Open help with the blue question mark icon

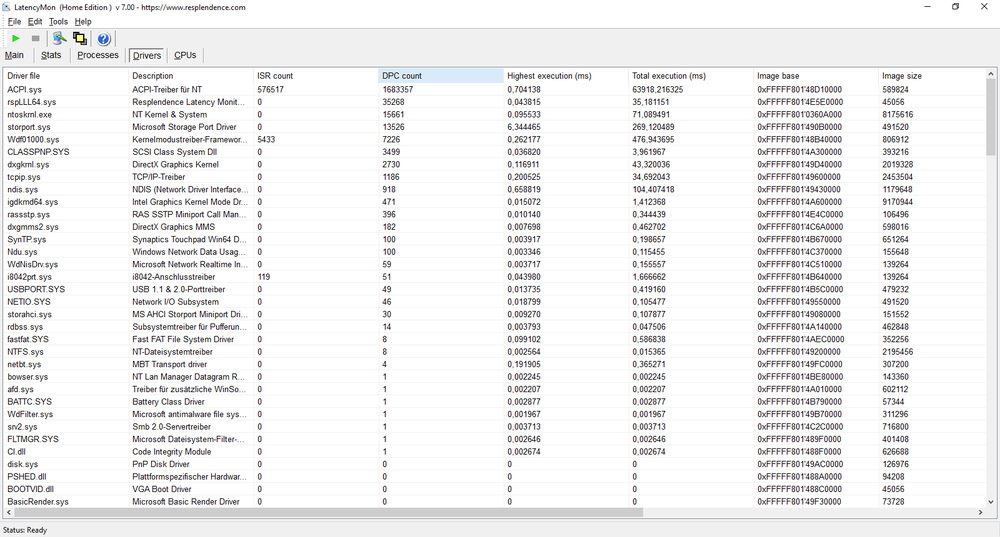[x=104, y=38]
